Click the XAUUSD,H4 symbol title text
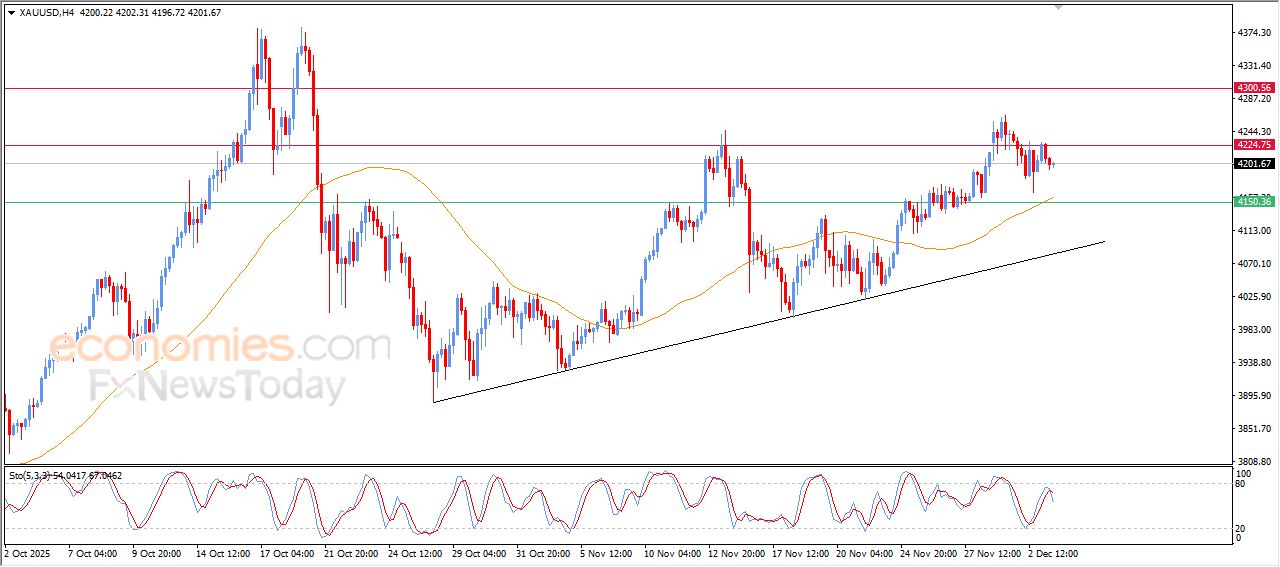The width and height of the screenshot is (1280, 567). [x=46, y=13]
